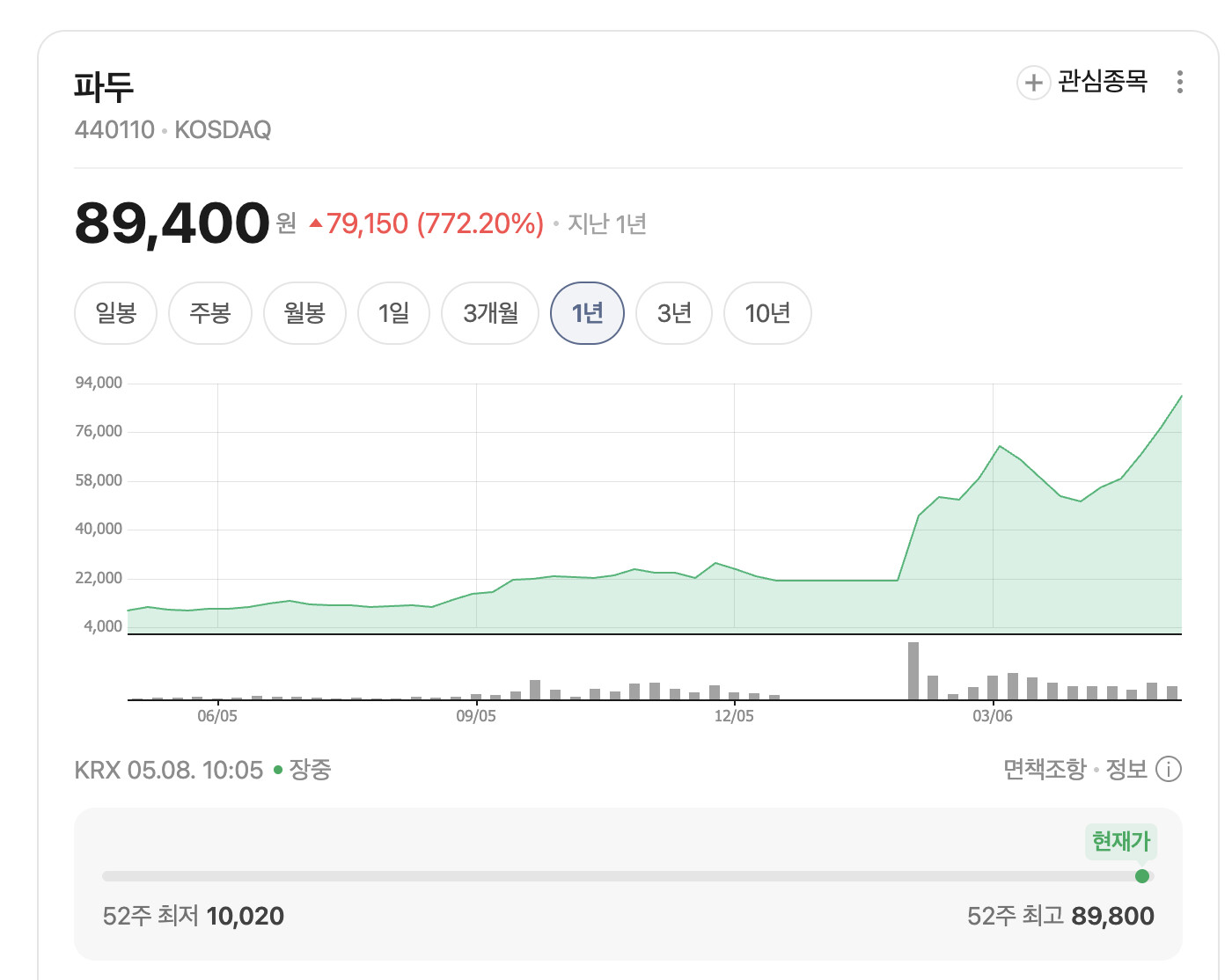This screenshot has height=980, width=1232.
Task: Select the highlighted 1년 period
Action: pyautogui.click(x=587, y=313)
